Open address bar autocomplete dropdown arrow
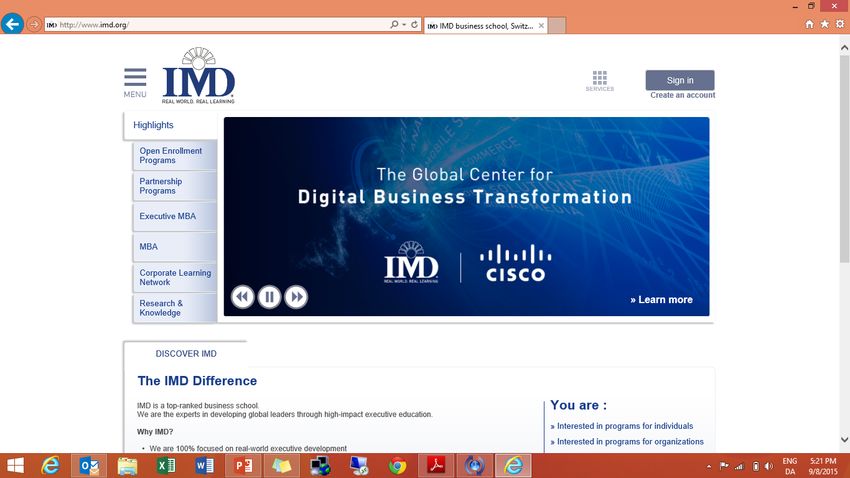 [x=404, y=25]
